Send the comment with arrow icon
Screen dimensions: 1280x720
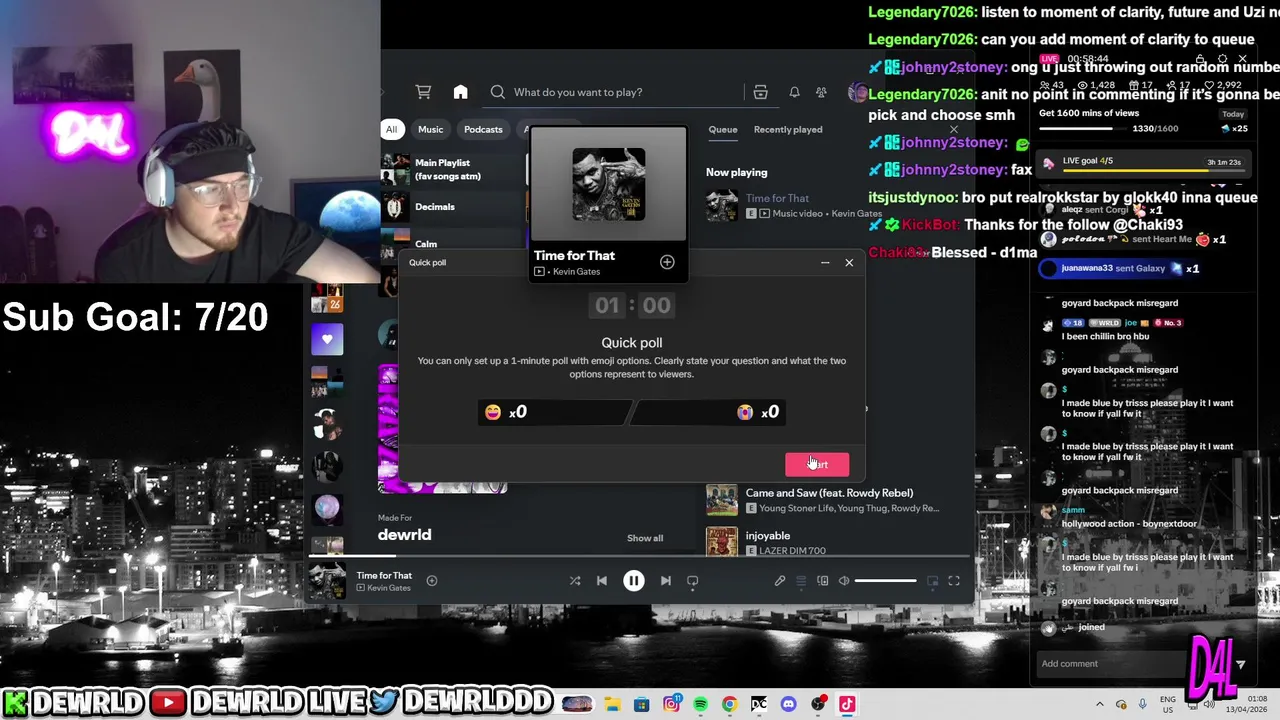1240,664
